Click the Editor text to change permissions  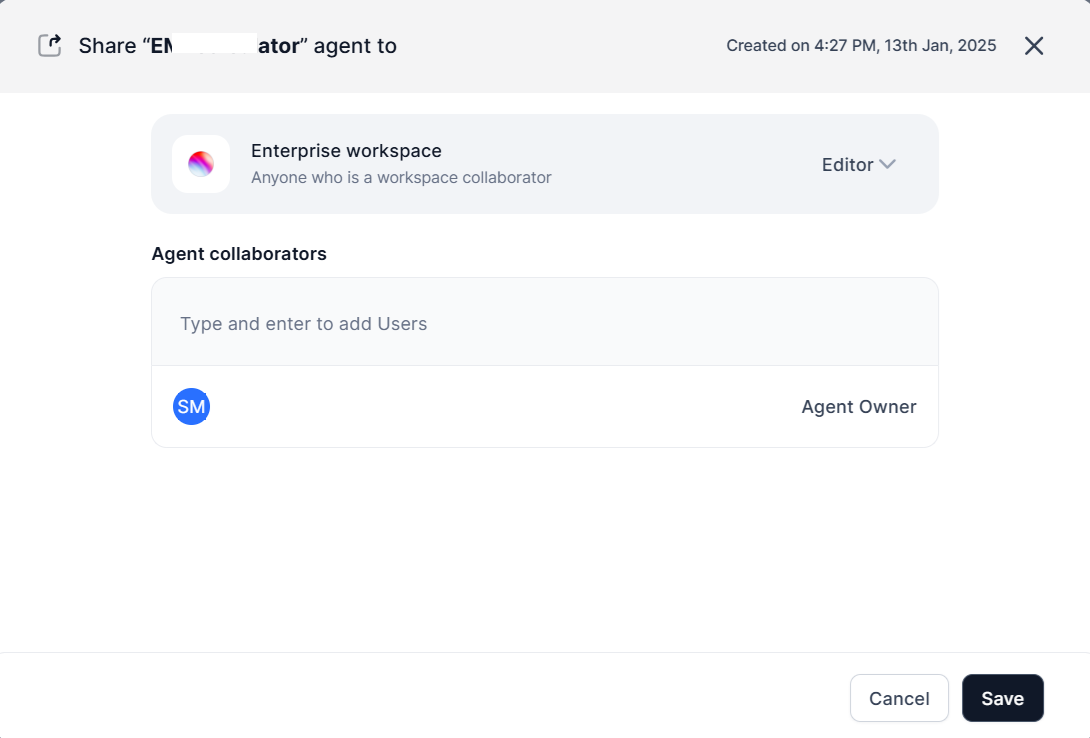tap(846, 164)
